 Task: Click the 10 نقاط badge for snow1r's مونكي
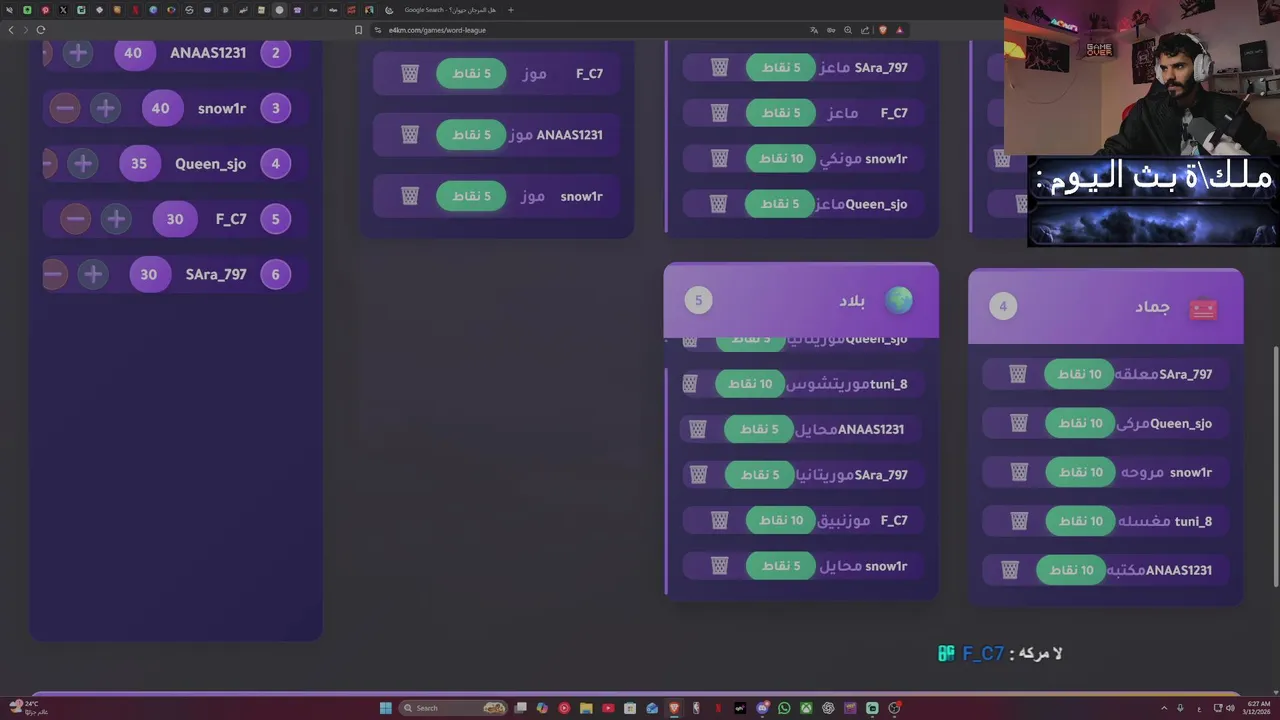pyautogui.click(x=781, y=158)
